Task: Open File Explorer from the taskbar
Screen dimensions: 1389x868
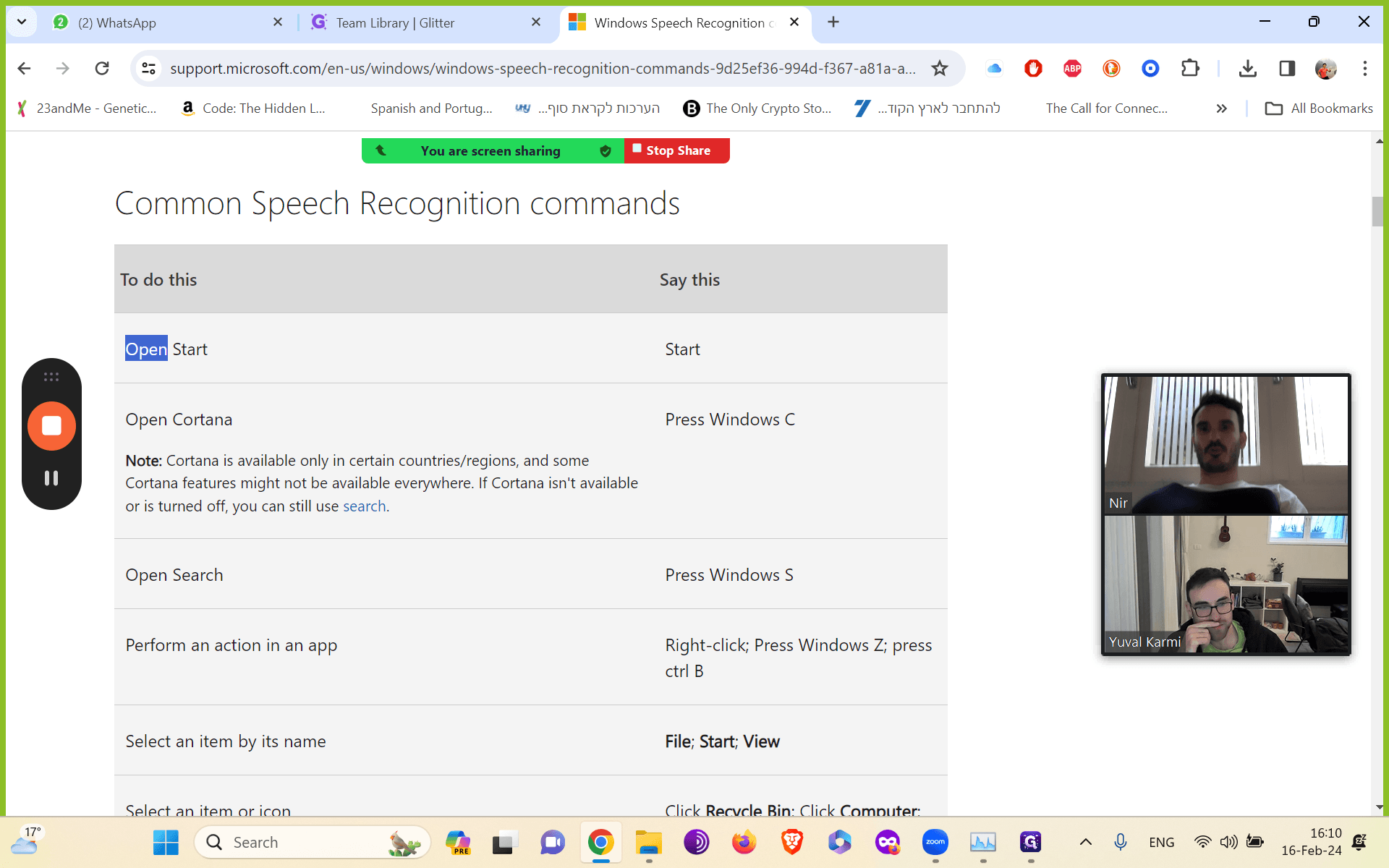Action: tap(649, 842)
